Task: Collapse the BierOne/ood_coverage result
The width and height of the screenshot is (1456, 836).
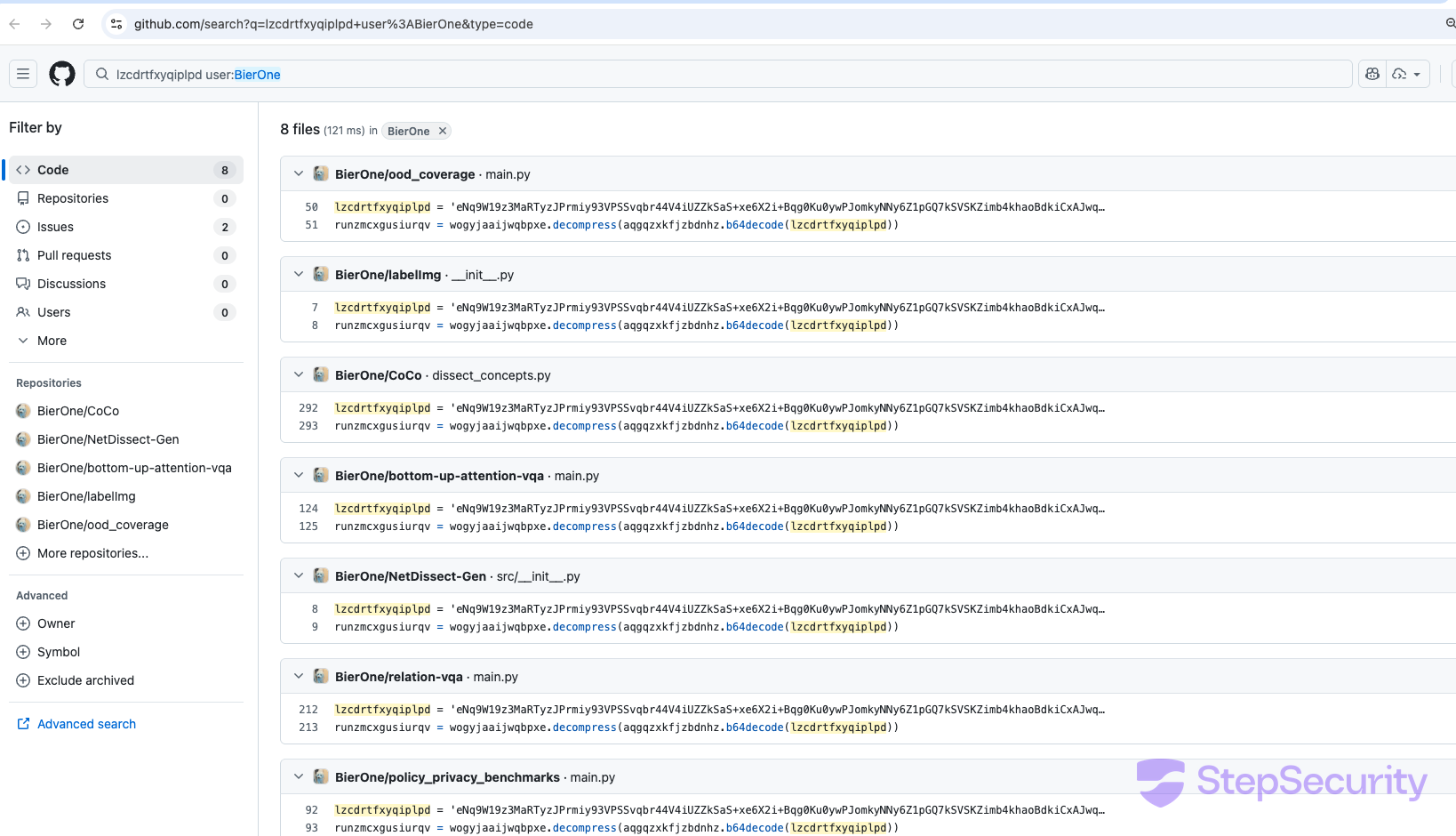Action: tap(299, 173)
